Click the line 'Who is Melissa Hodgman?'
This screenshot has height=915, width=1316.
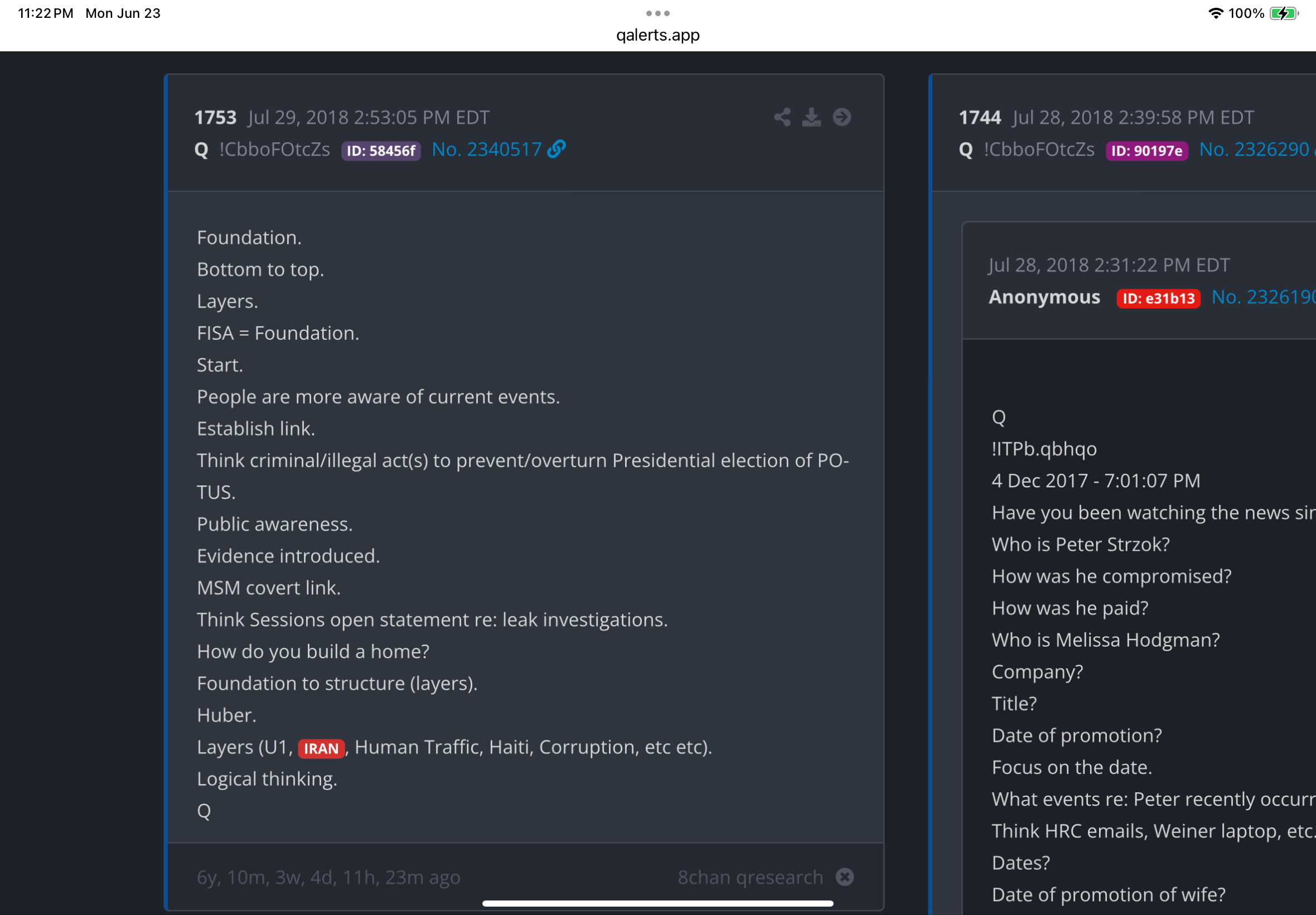[x=1106, y=641]
